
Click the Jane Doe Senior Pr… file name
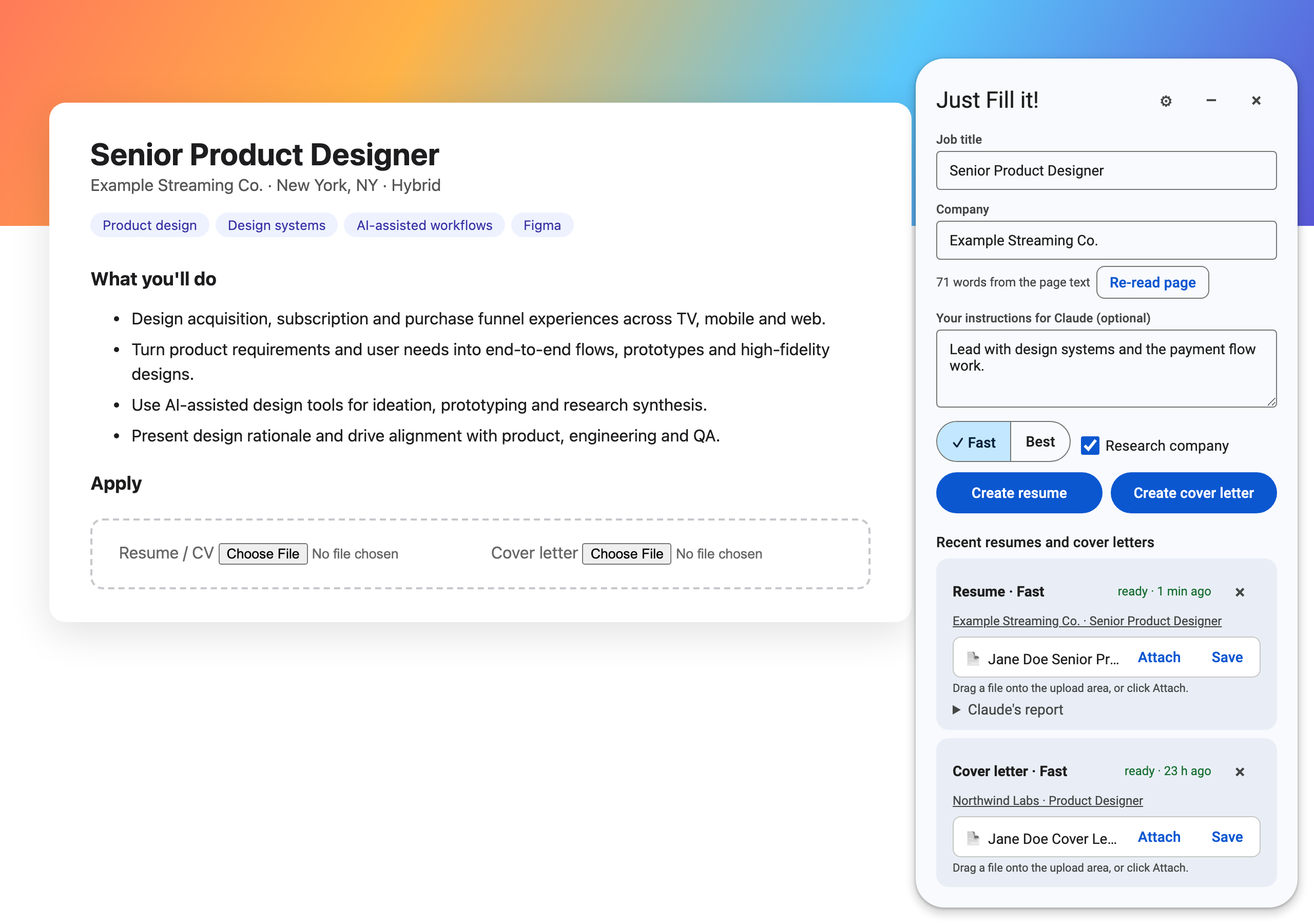tap(1053, 659)
